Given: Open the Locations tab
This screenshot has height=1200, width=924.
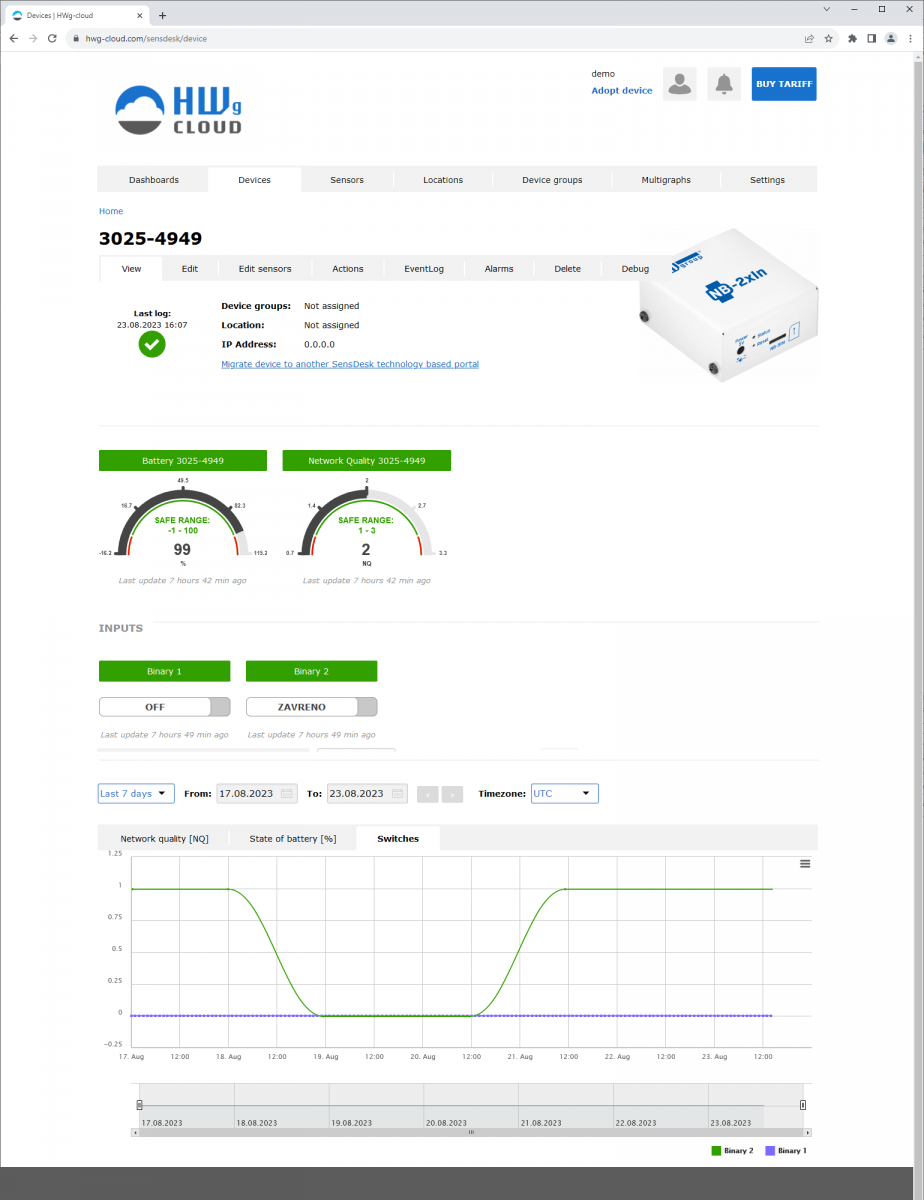Looking at the screenshot, I should 443,180.
